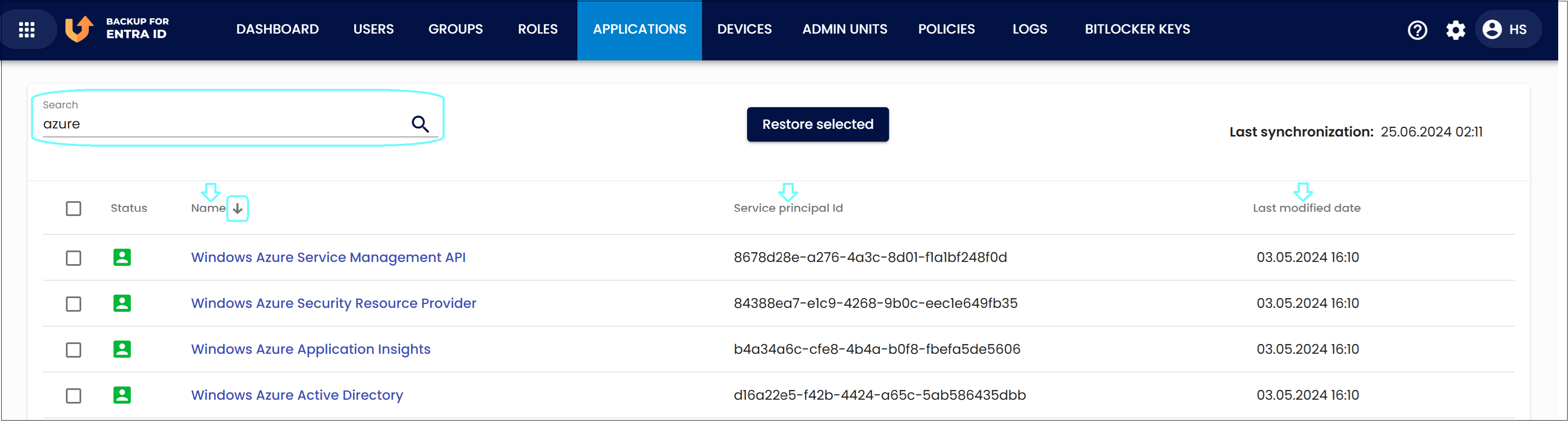Switch to Admin Units tab
Image resolution: width=1568 pixels, height=421 pixels.
point(844,29)
